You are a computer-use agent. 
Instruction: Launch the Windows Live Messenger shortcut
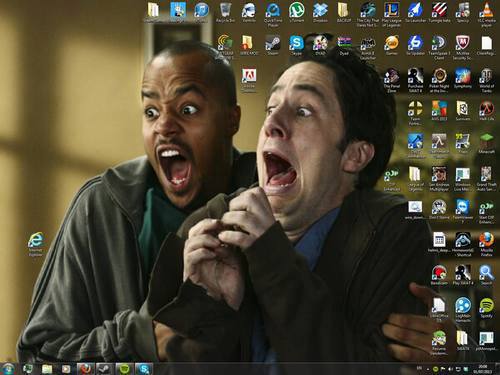[x=463, y=179]
